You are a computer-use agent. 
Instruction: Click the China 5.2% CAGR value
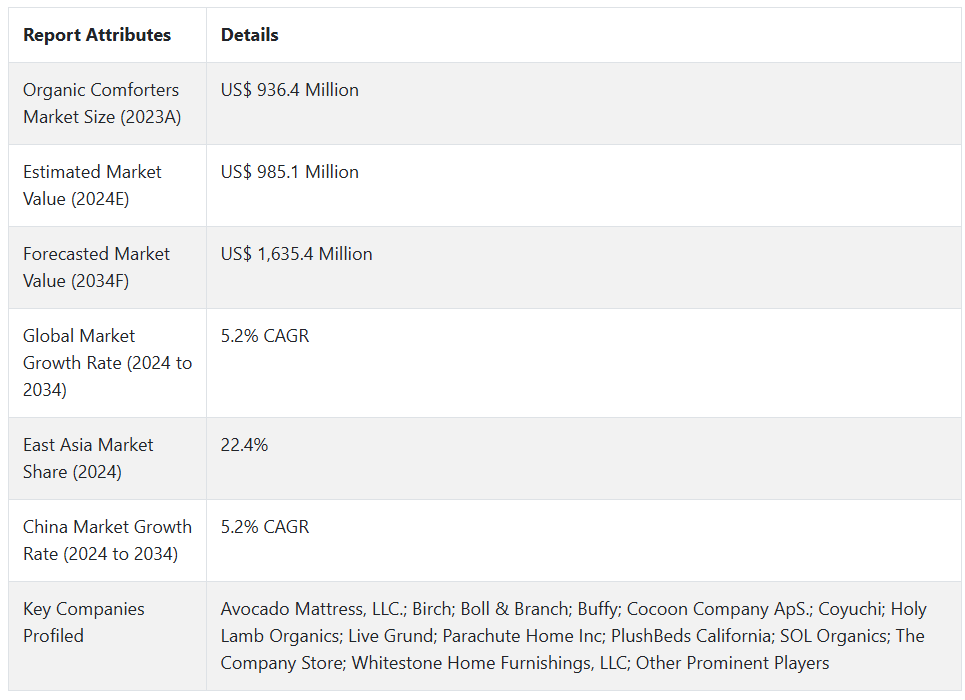point(265,527)
